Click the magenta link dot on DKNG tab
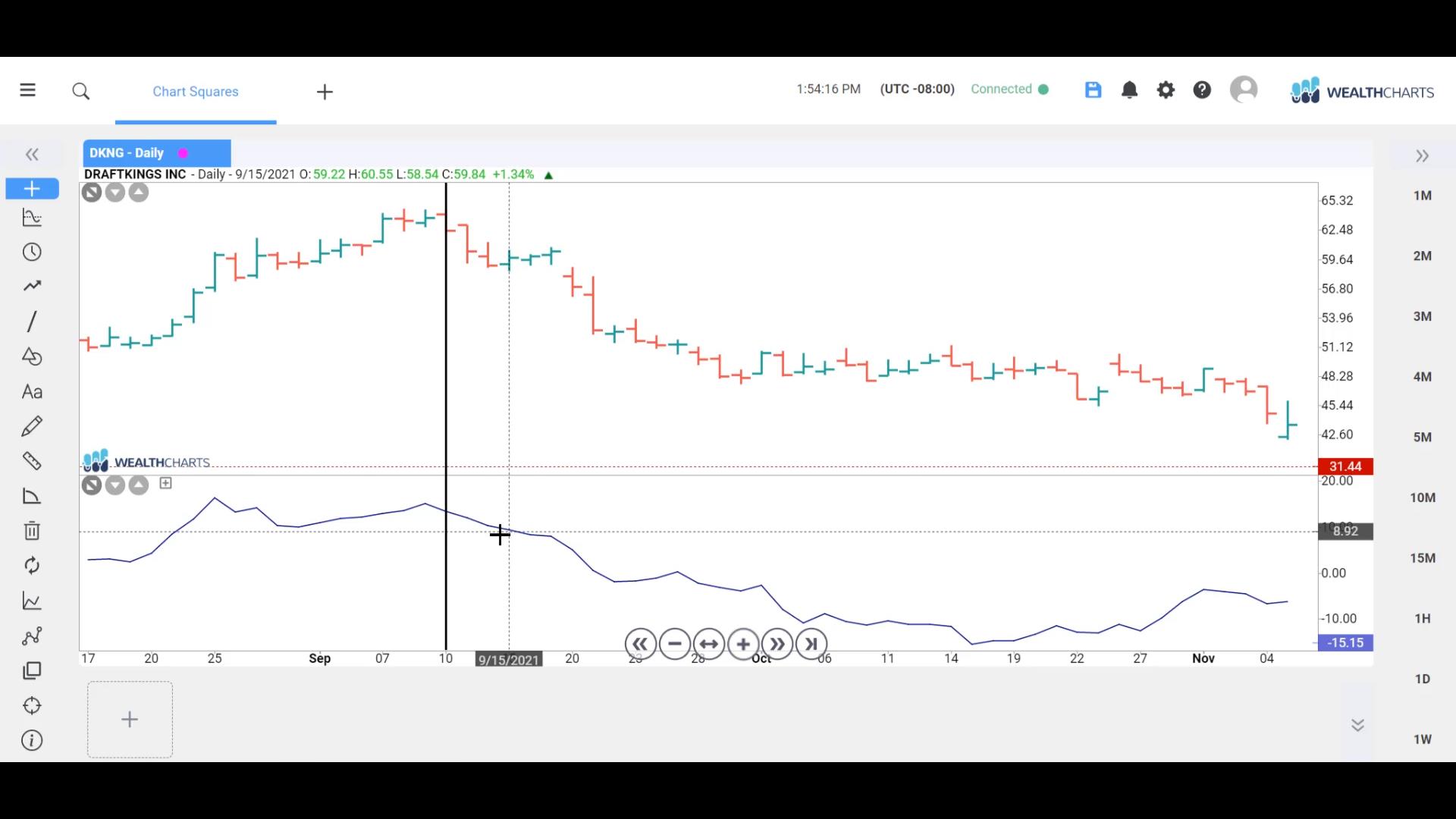The height and width of the screenshot is (819, 1456). pyautogui.click(x=183, y=153)
